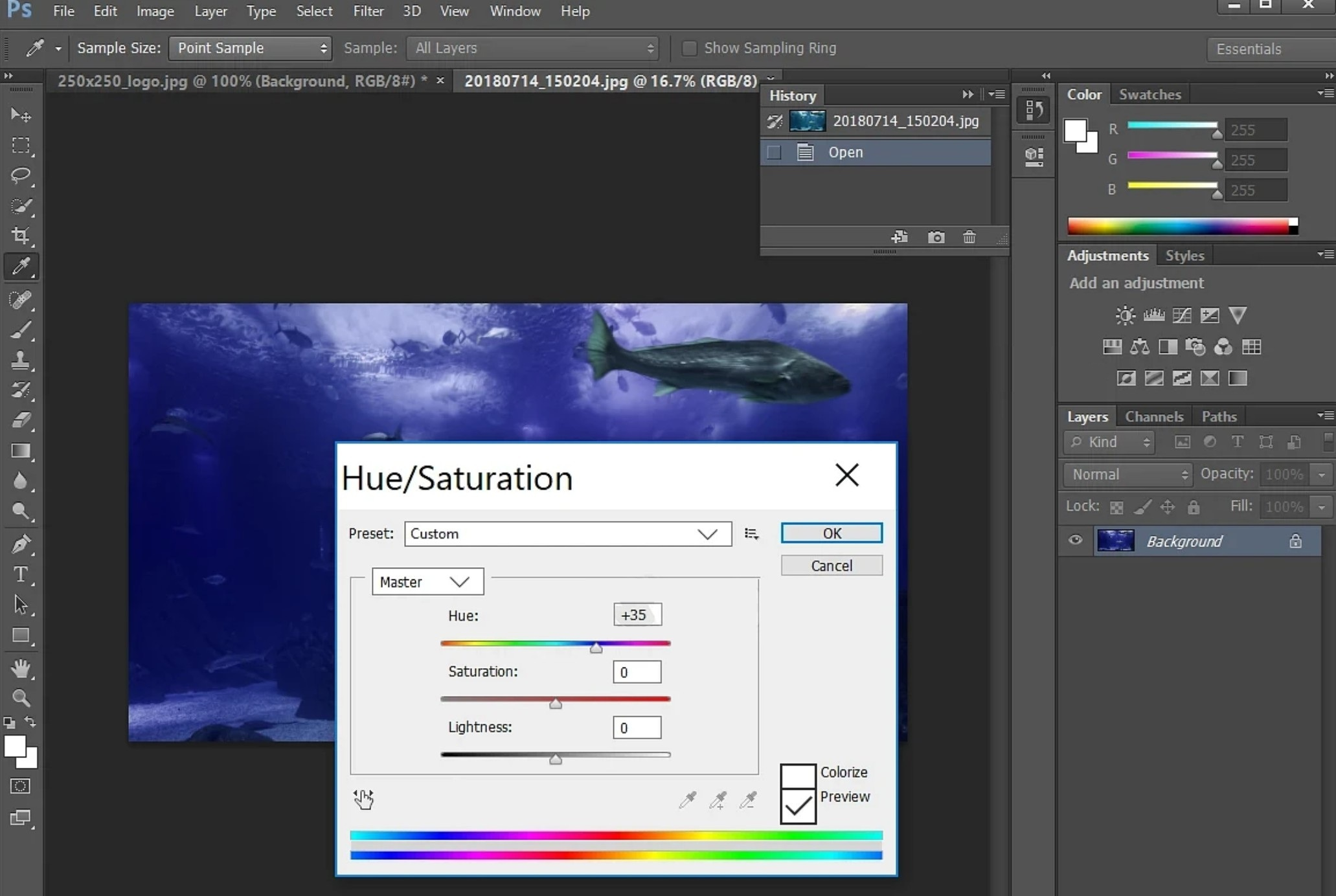1336x896 pixels.
Task: Toggle Lock all
Action: point(1194,508)
